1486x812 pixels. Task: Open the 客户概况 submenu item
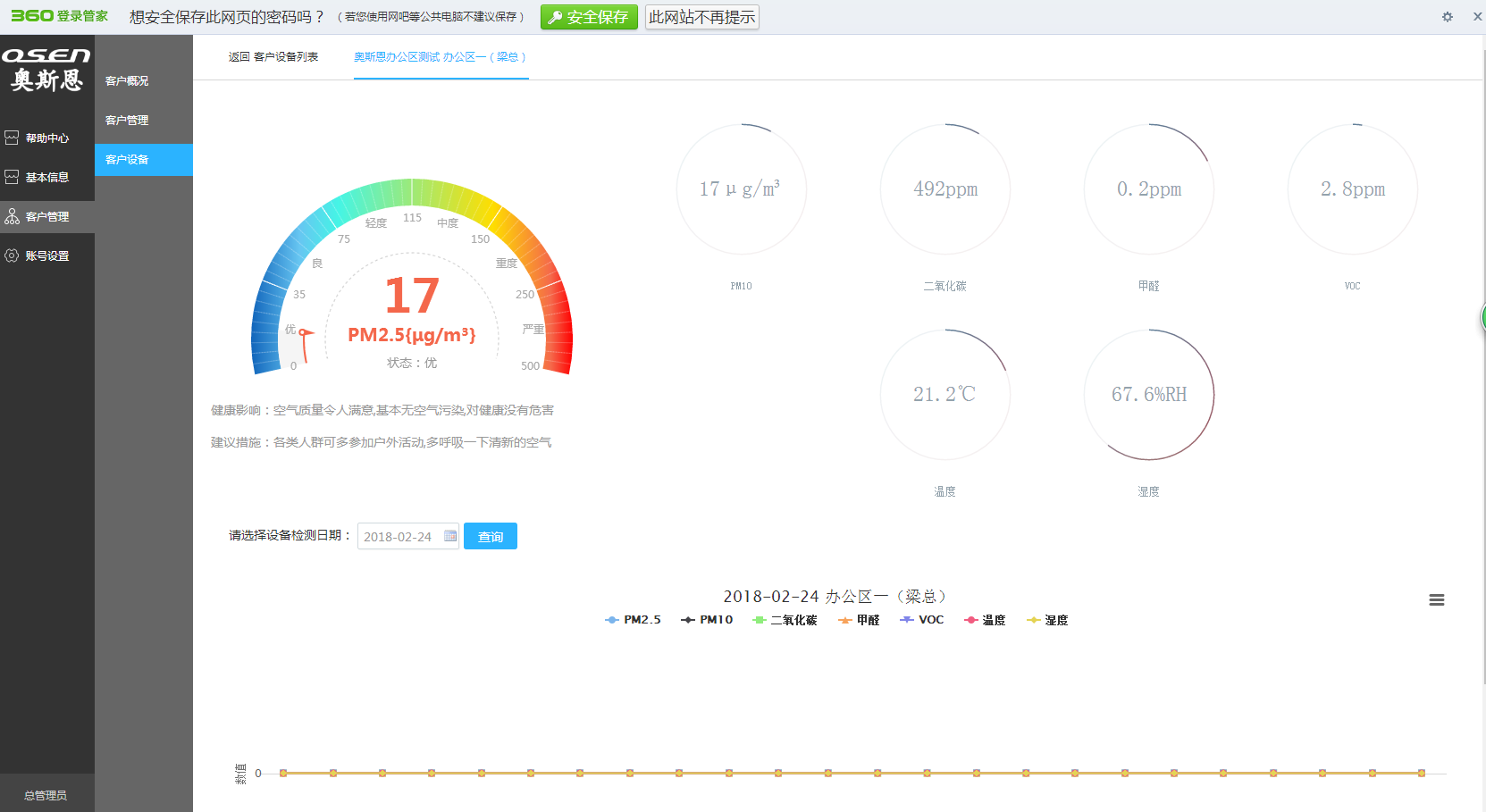(127, 81)
